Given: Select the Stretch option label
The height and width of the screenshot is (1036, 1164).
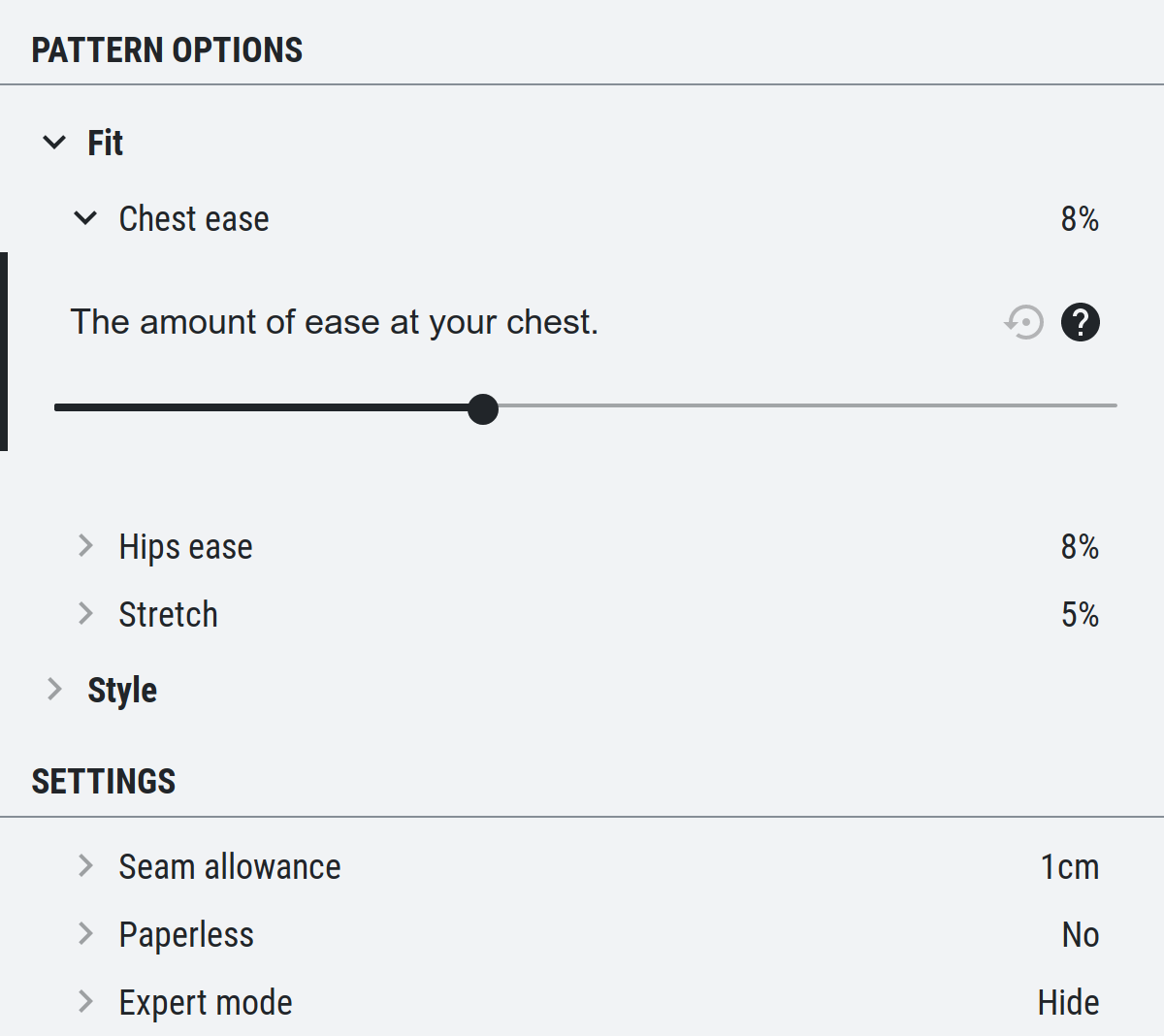Looking at the screenshot, I should coord(168,614).
